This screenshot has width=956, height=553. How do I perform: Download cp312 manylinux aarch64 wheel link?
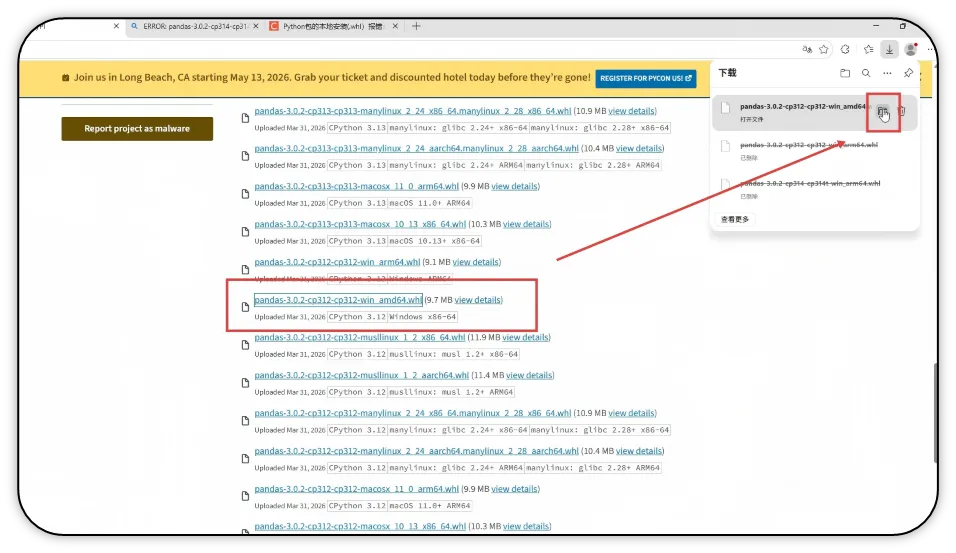[416, 451]
